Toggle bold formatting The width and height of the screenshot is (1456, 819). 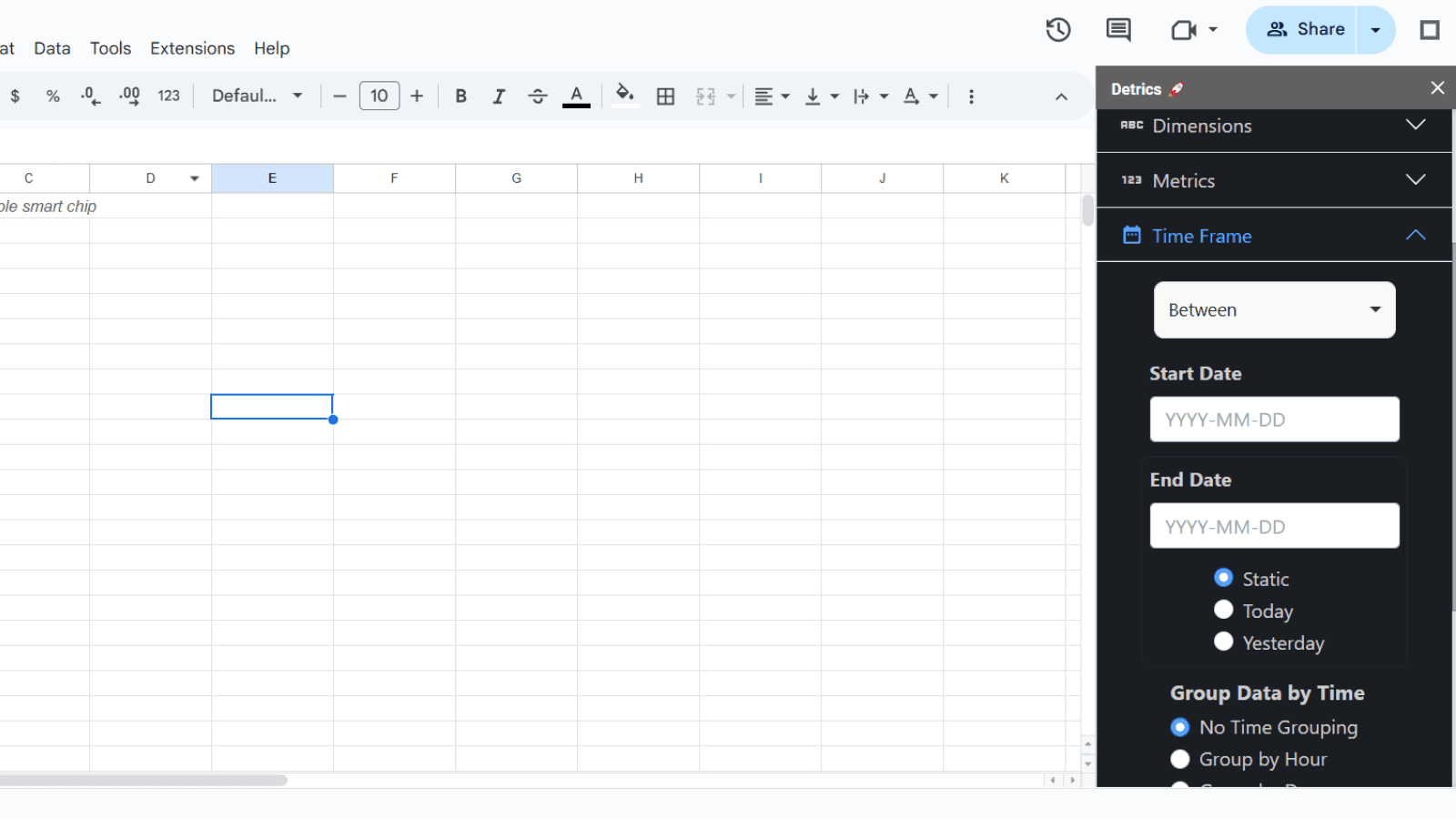(460, 96)
